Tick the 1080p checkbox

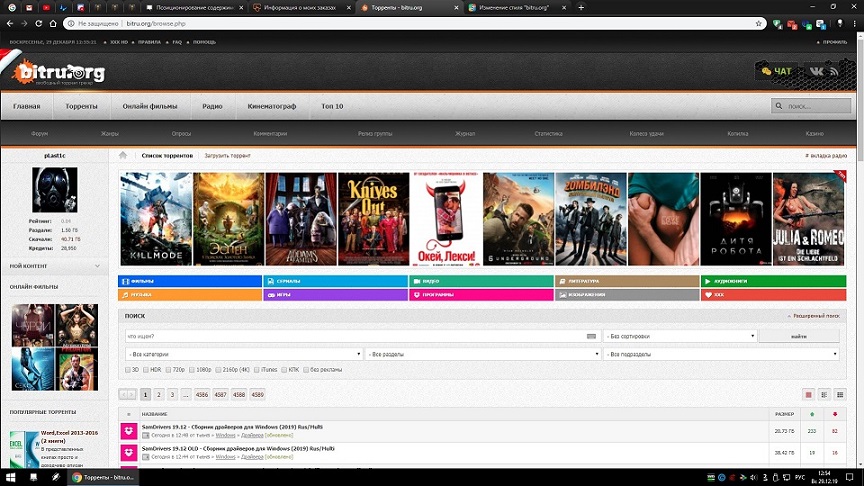(x=192, y=370)
